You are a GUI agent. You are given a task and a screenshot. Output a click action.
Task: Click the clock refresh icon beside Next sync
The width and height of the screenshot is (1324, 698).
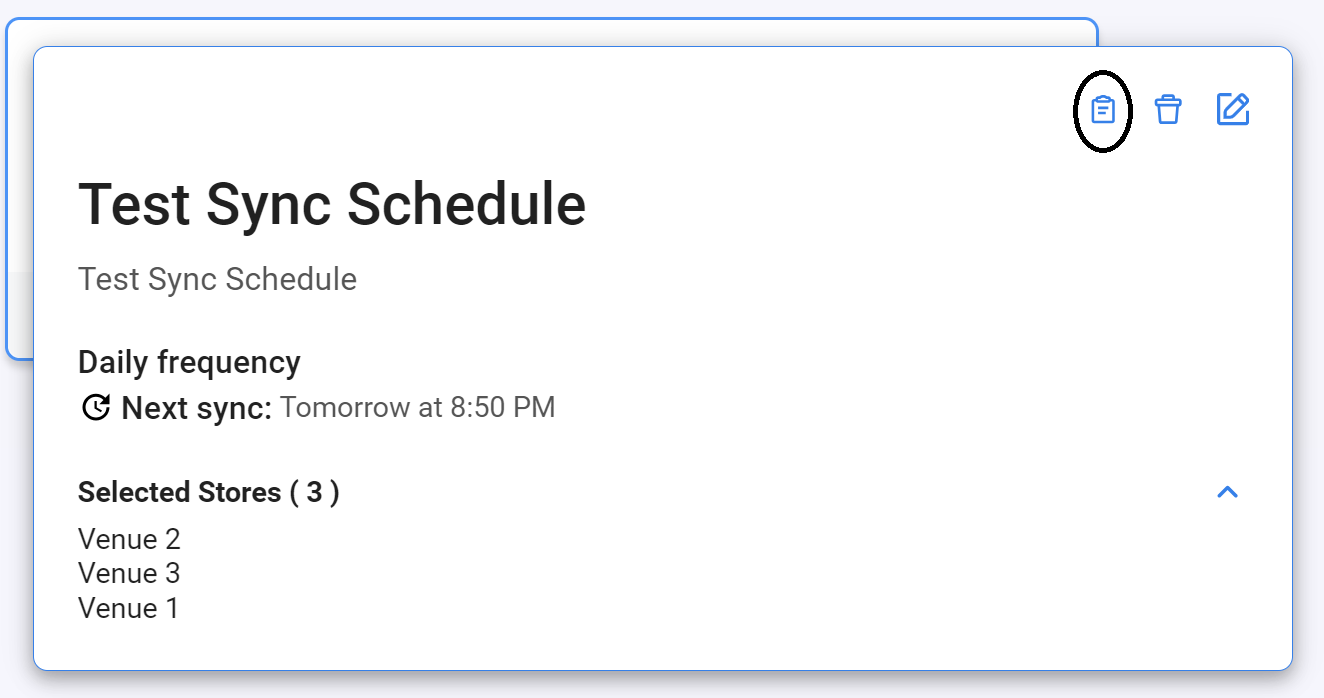95,407
